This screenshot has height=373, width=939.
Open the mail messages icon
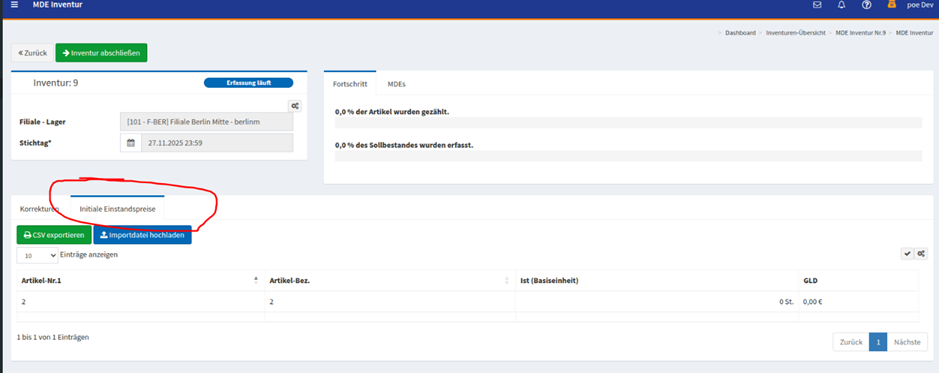tap(817, 5)
